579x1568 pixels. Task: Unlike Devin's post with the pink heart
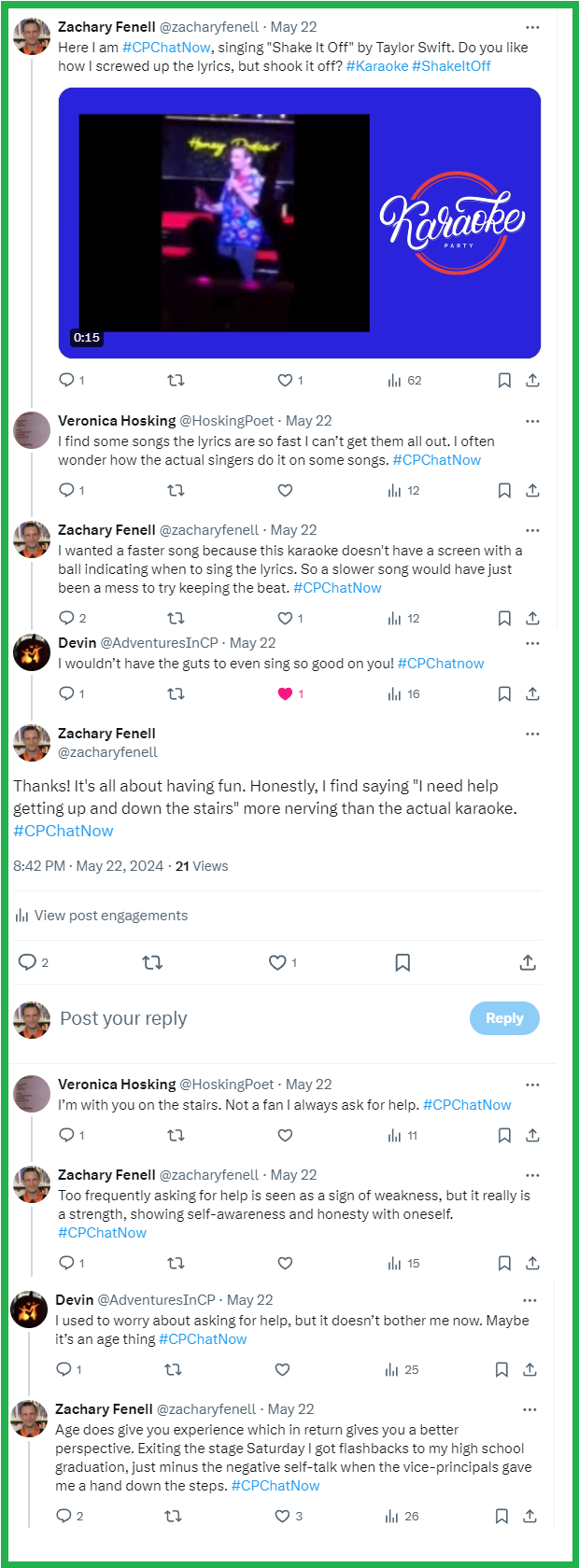point(286,693)
